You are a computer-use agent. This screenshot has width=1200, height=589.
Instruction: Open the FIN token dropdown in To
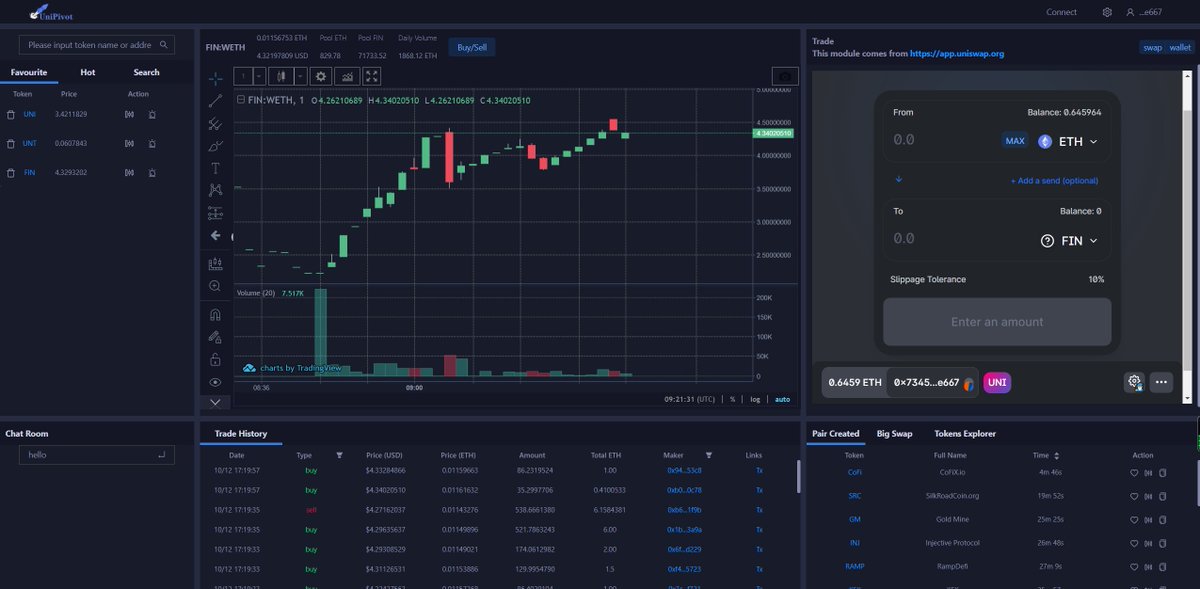[x=1069, y=241]
